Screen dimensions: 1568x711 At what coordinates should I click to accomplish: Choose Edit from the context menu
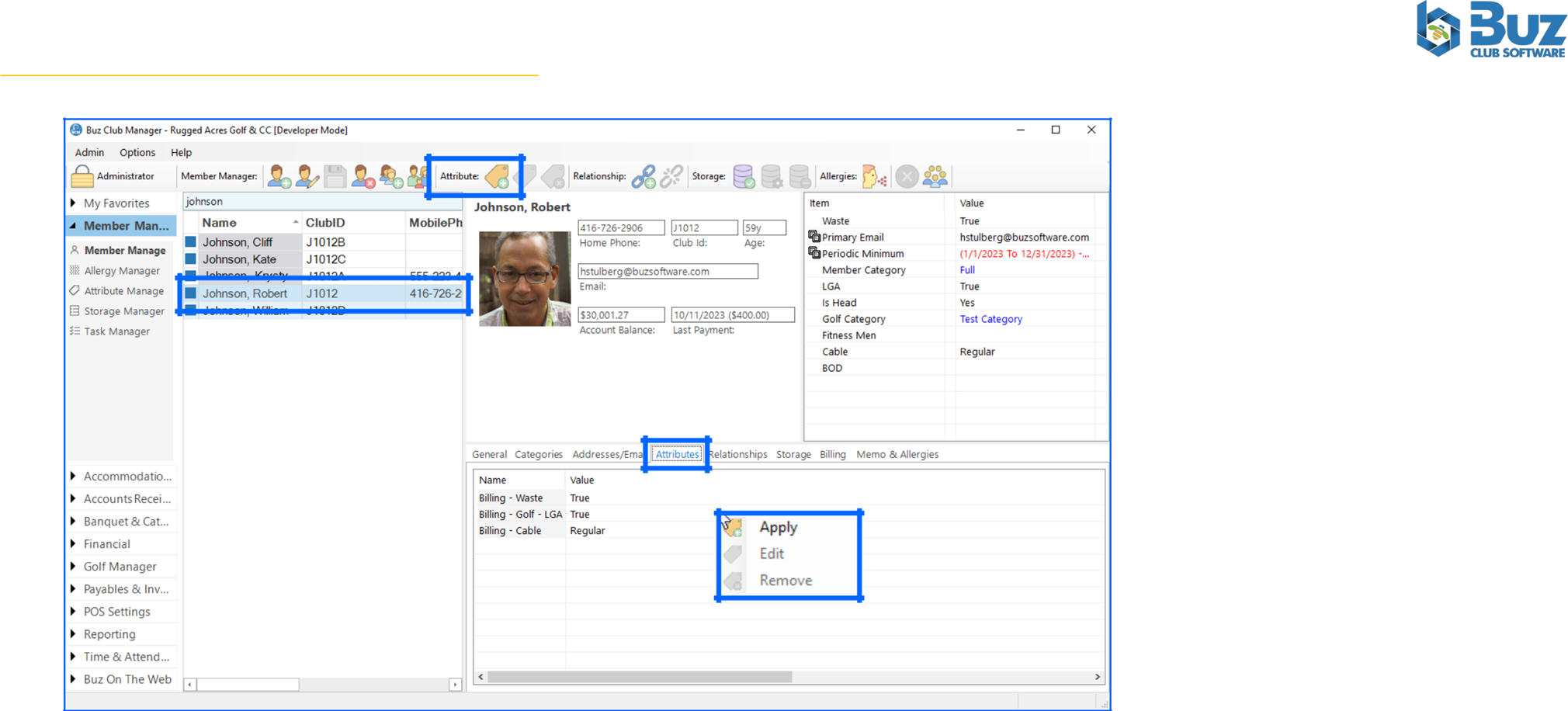click(772, 553)
